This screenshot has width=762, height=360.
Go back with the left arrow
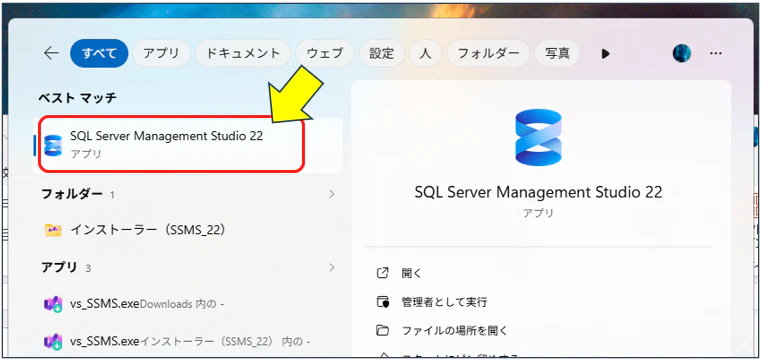(x=51, y=53)
